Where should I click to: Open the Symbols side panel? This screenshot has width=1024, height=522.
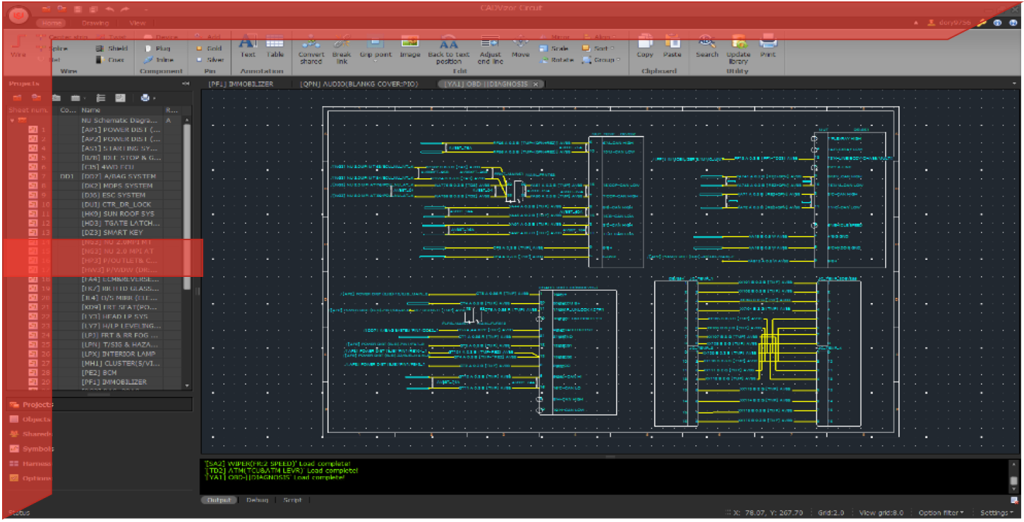click(30, 449)
